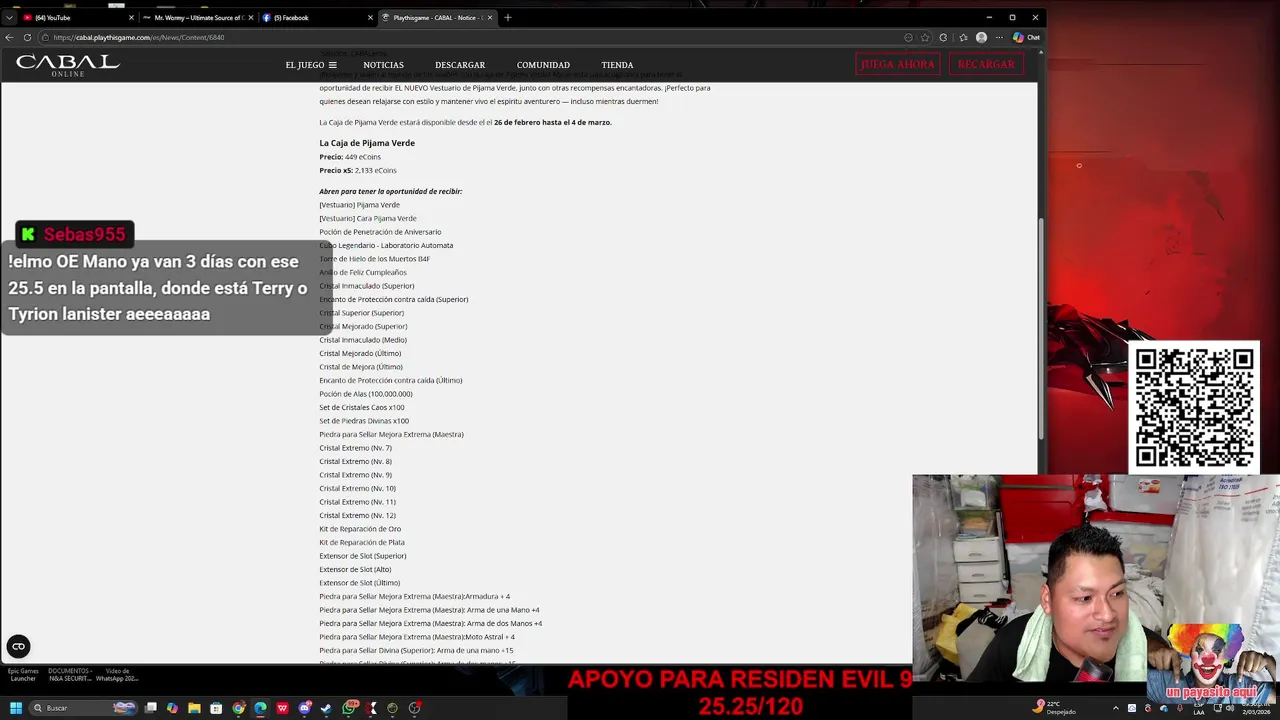Viewport: 1280px width, 720px height.
Task: Click the '[Vestuario] Cara Pijama Verde' line
Action: coord(368,218)
